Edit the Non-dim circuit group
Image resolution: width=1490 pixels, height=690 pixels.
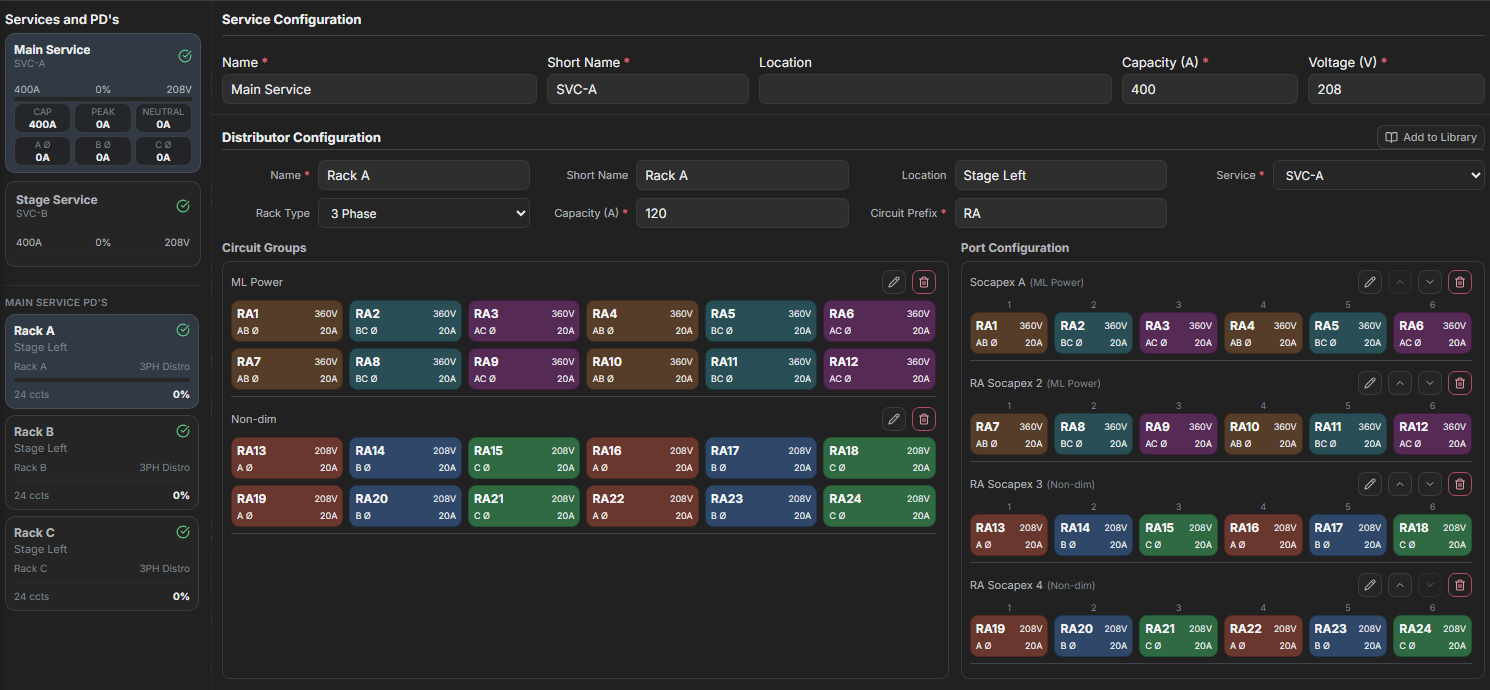pos(894,419)
